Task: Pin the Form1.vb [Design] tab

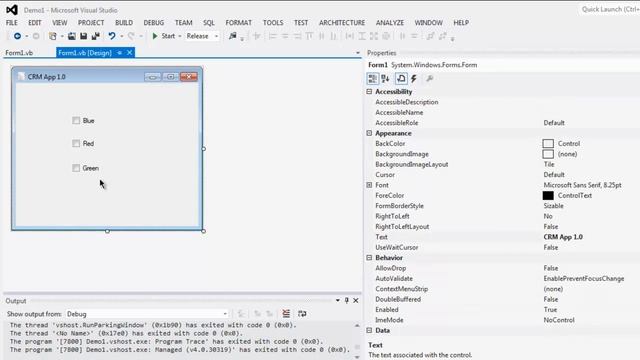Action: tap(120, 53)
